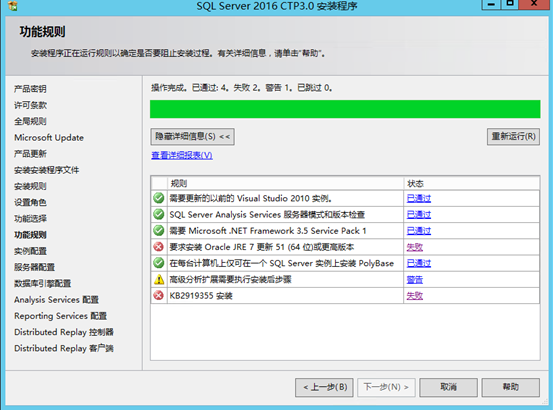Select the KB2919355 安装 rule text
553x415 pixels.
pyautogui.click(x=201, y=295)
